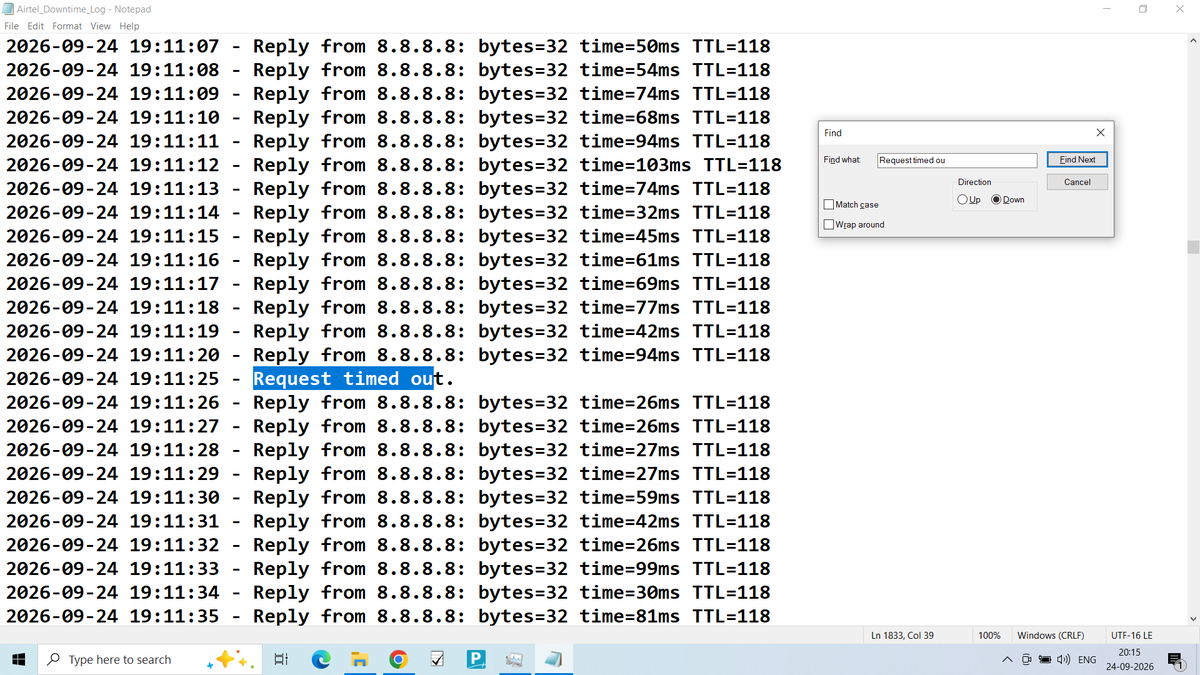The image size is (1200, 675).
Task: Click the Notepad icon in the title bar
Action: point(8,9)
